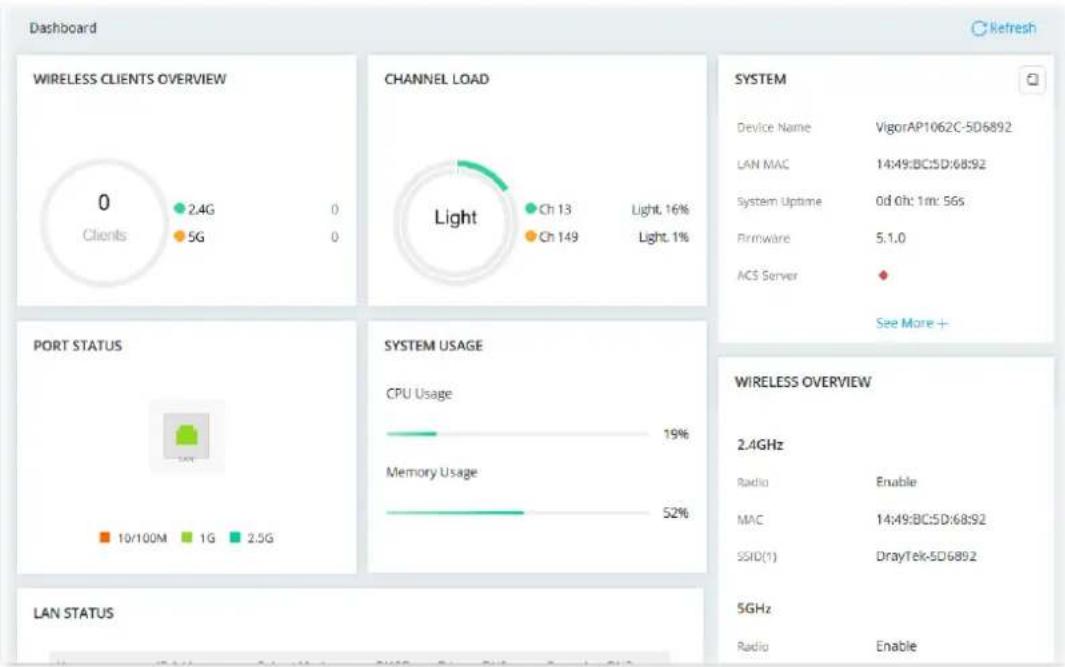This screenshot has height=667, width=1065.
Task: Click the CPU Usage progress bar
Action: 518,433
